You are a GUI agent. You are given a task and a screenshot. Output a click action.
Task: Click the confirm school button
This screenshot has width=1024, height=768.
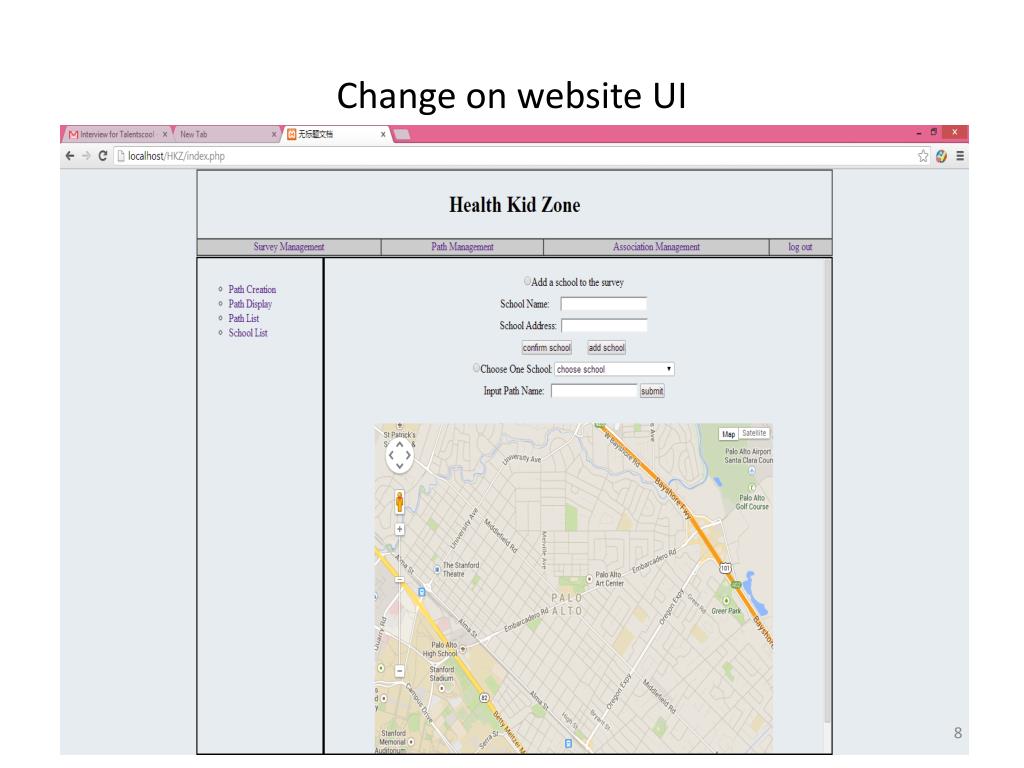point(547,347)
